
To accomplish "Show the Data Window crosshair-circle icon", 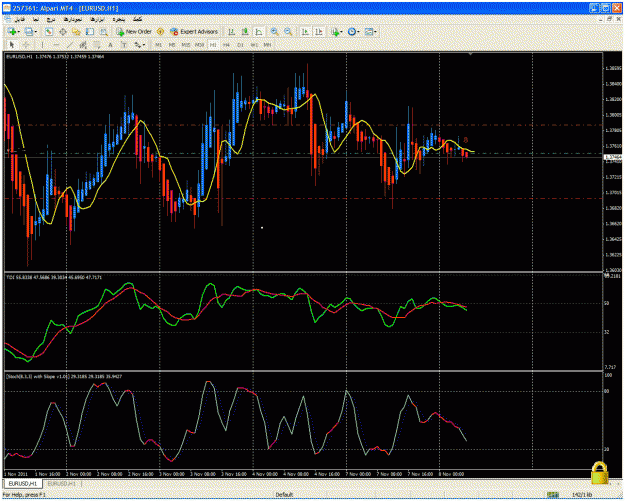I will (x=63, y=31).
